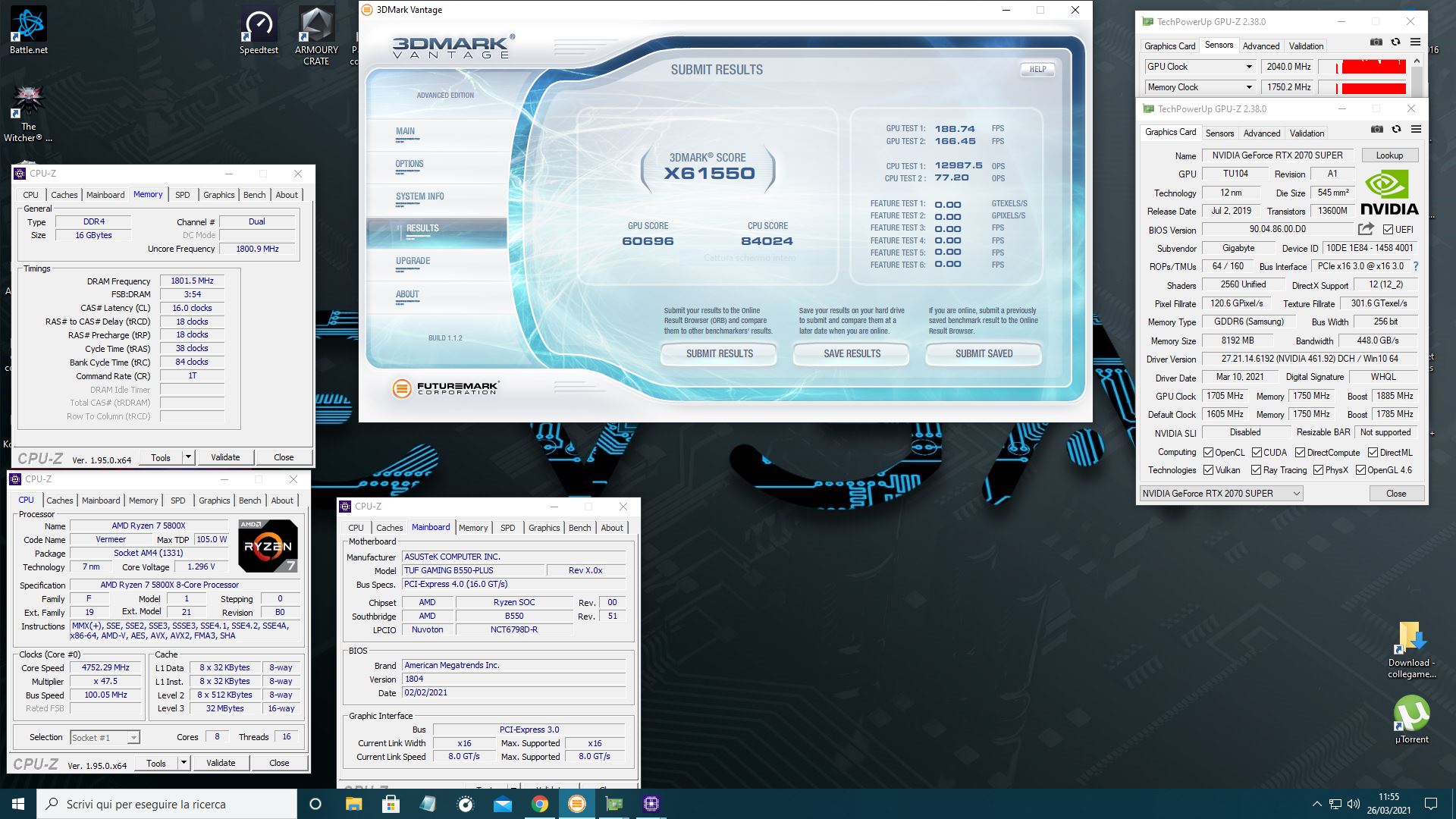This screenshot has width=1456, height=819.
Task: Click the volume icon in the system tray
Action: 1354,804
